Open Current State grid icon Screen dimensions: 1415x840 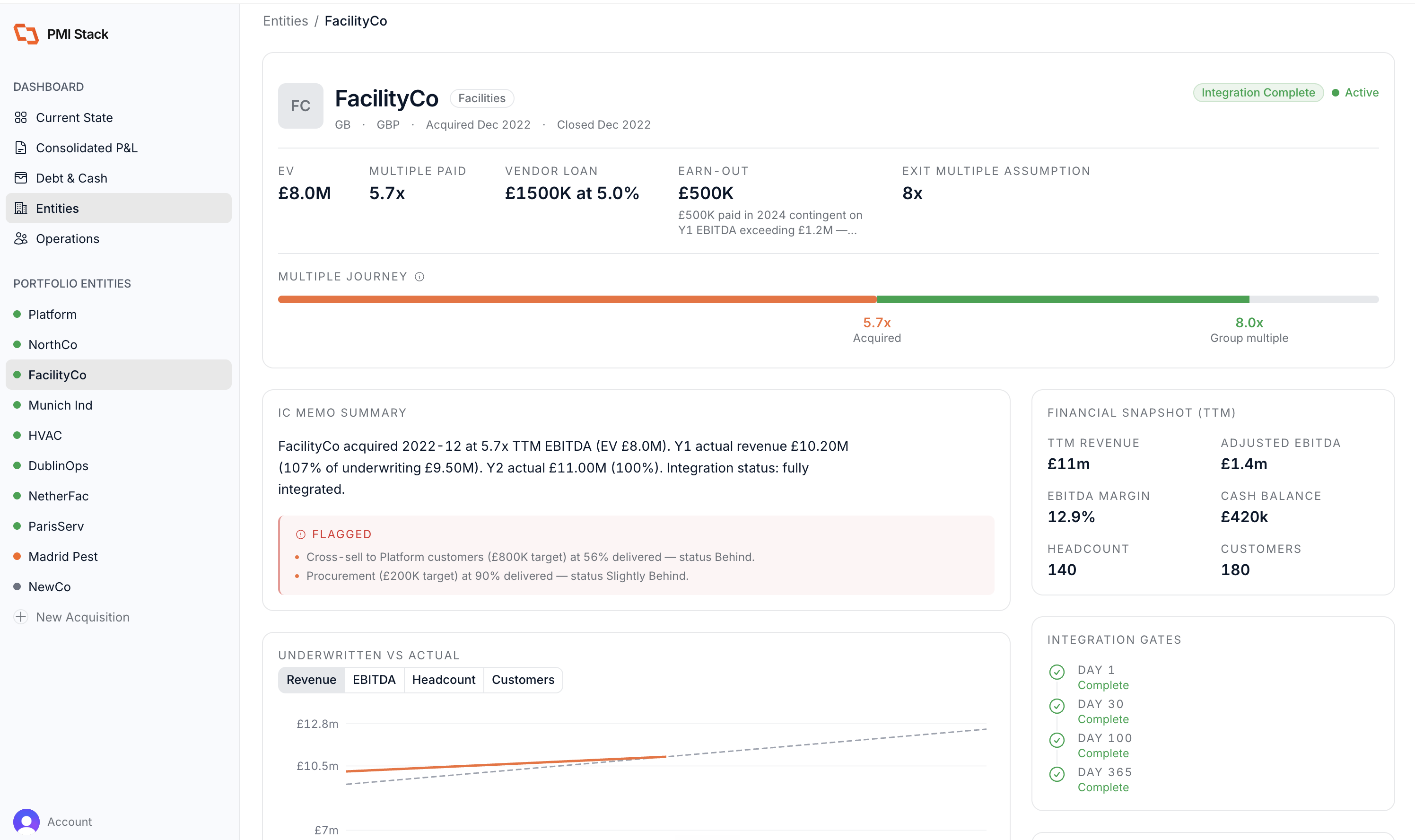[21, 117]
